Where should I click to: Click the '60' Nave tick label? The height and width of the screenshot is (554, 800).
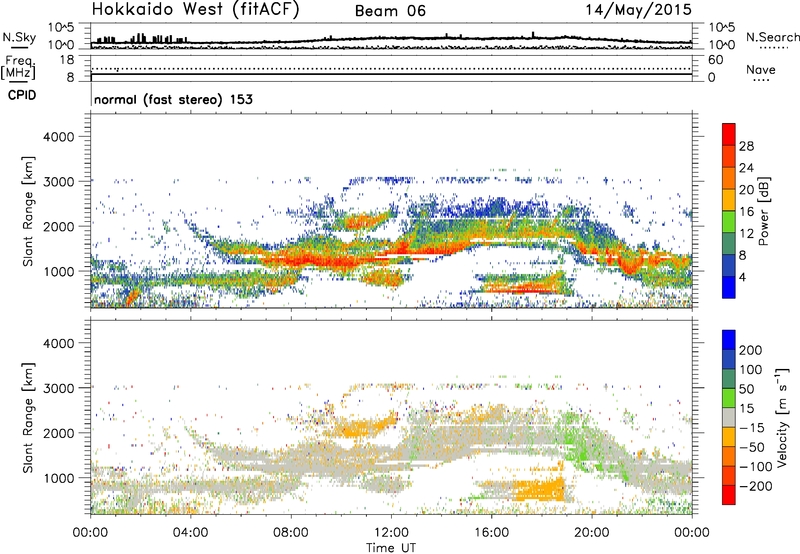pos(715,60)
